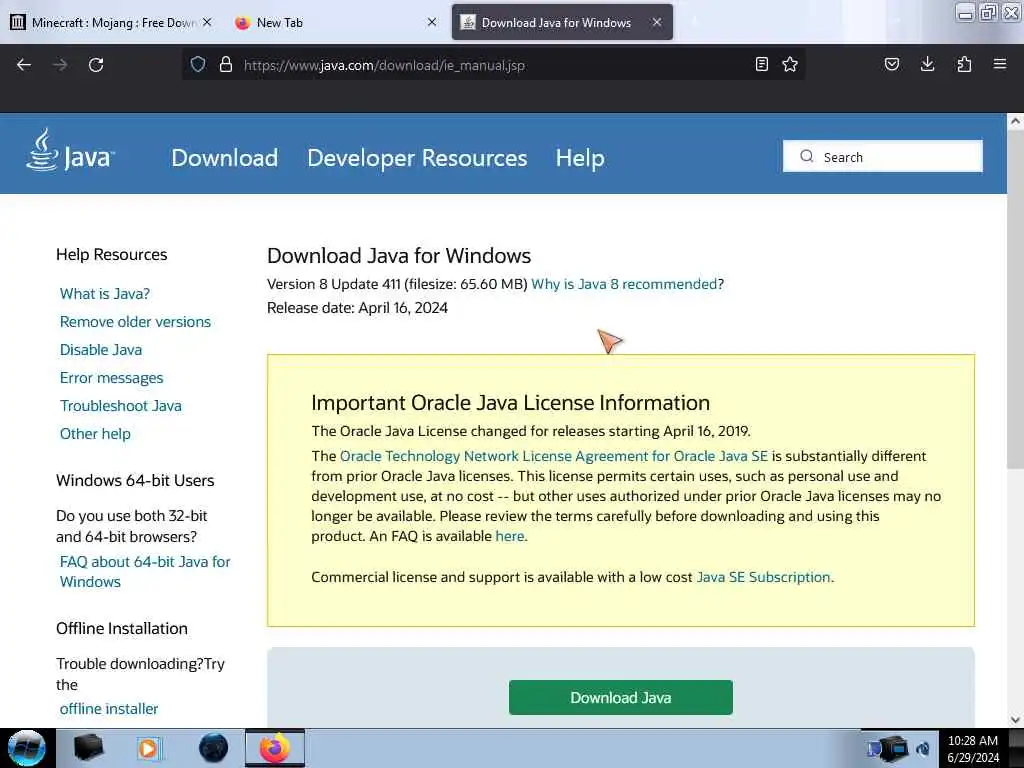
Task: Open the Troubleshoot Java link
Action: click(121, 406)
